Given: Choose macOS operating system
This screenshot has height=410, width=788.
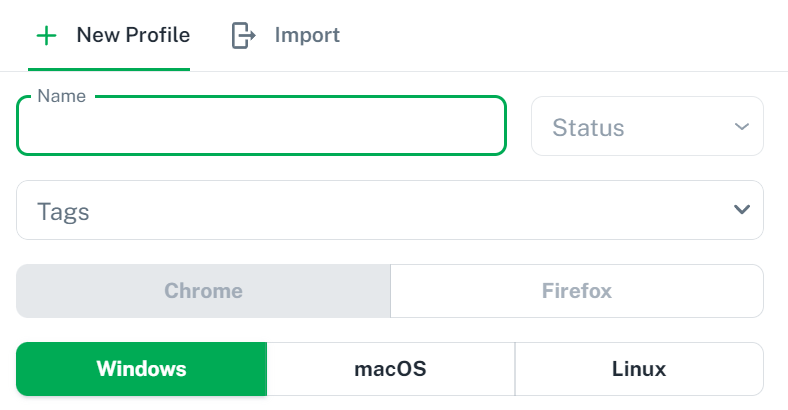Looking at the screenshot, I should click(390, 369).
